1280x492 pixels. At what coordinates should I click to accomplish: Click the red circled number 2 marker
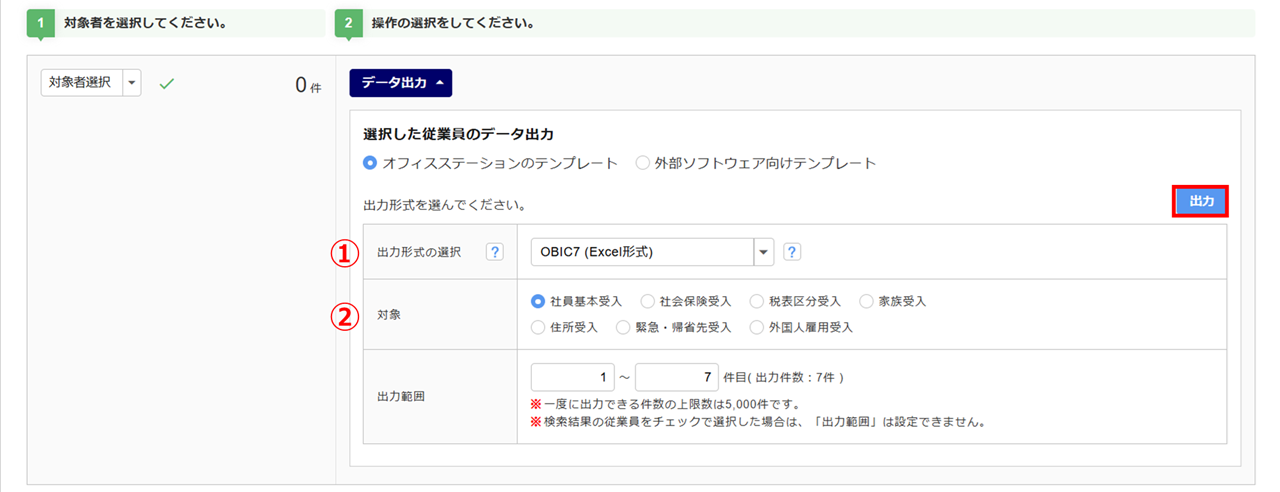point(344,317)
